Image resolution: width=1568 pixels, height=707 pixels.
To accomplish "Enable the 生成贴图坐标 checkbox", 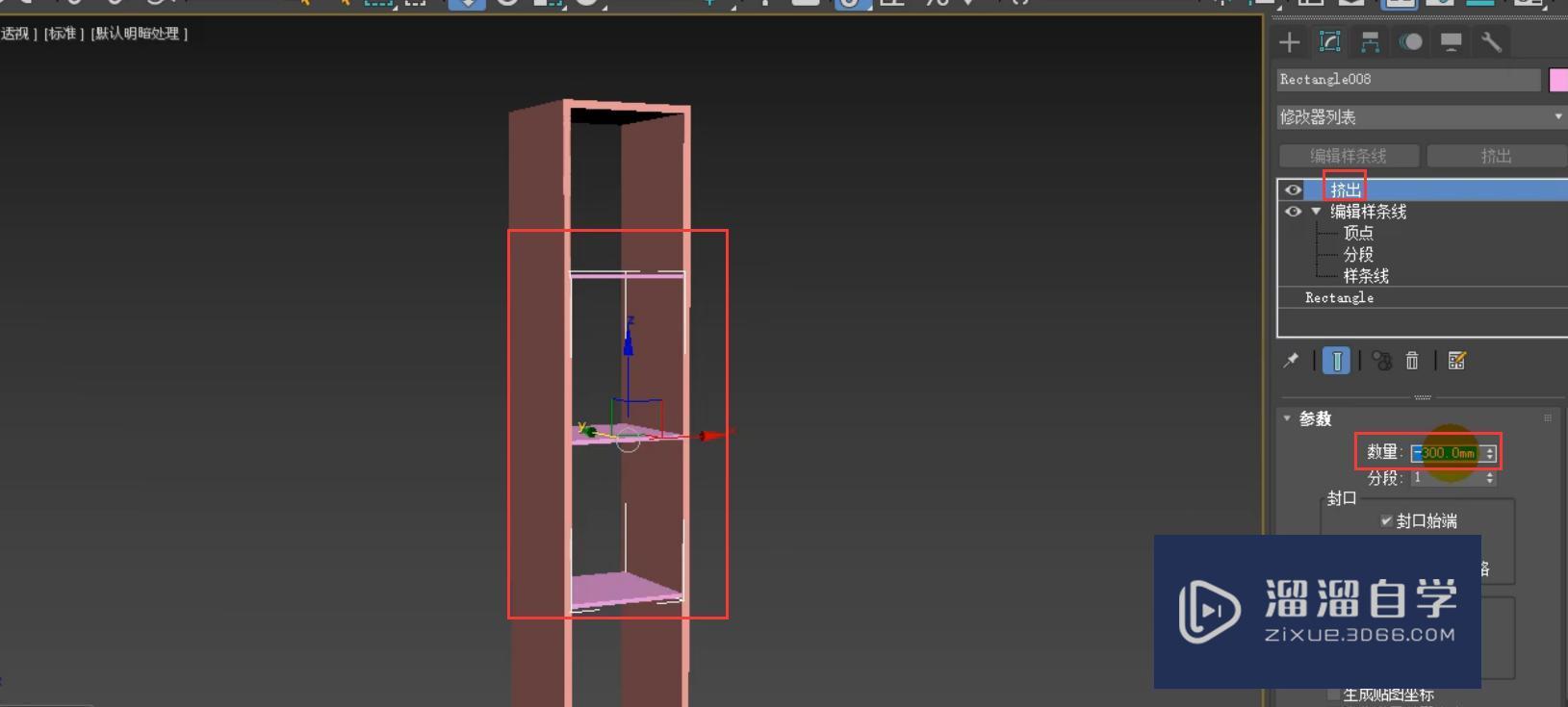I will pos(1333,694).
